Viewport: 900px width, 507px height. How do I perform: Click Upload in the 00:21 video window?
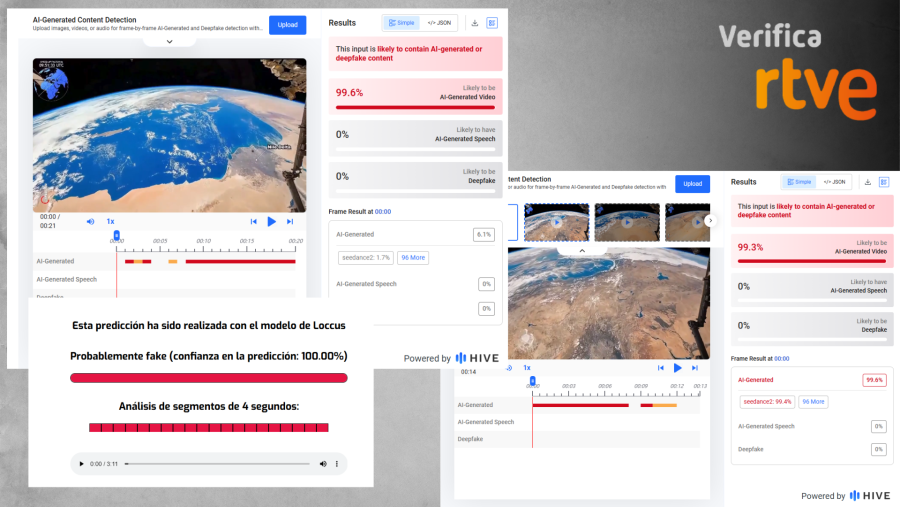coord(288,25)
